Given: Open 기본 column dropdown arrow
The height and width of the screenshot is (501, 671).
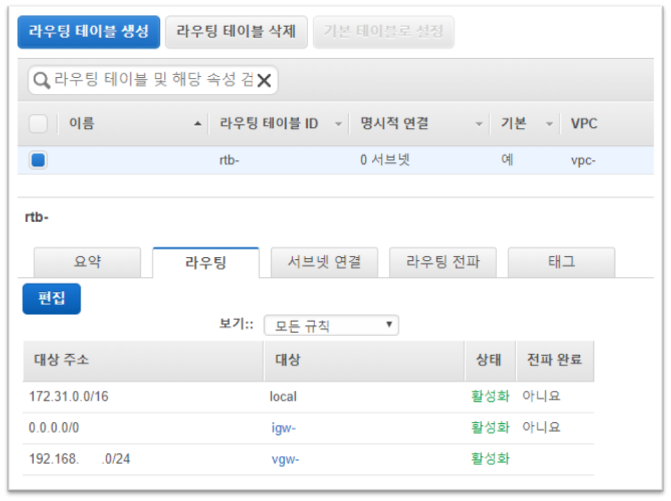Looking at the screenshot, I should (x=549, y=124).
